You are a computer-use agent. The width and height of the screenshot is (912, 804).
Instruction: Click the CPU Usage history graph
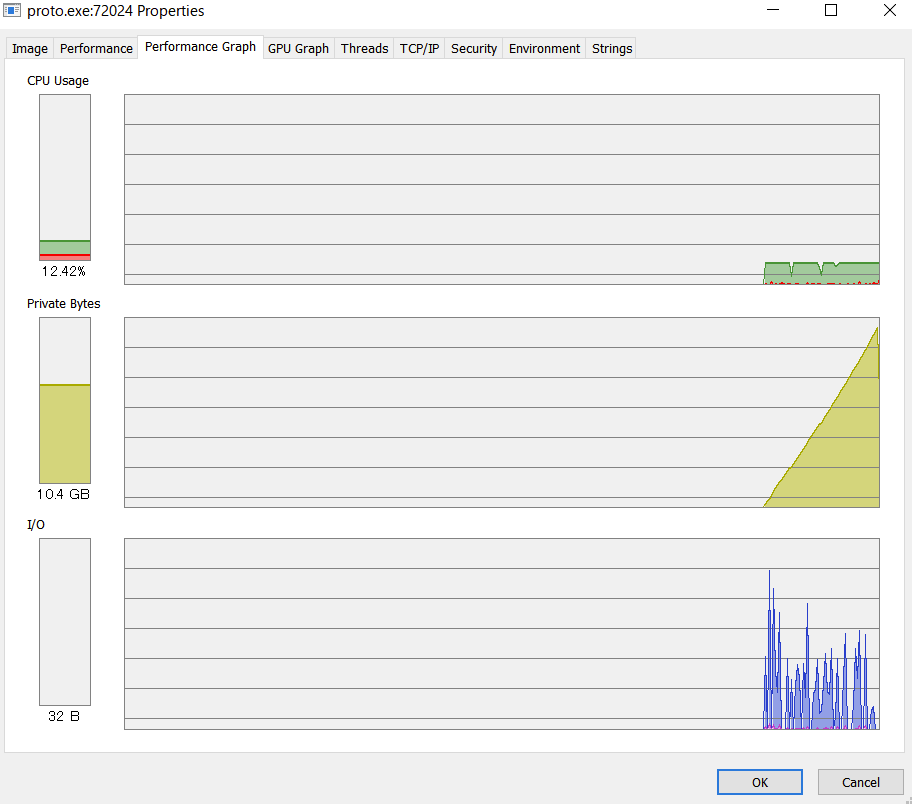click(x=502, y=190)
